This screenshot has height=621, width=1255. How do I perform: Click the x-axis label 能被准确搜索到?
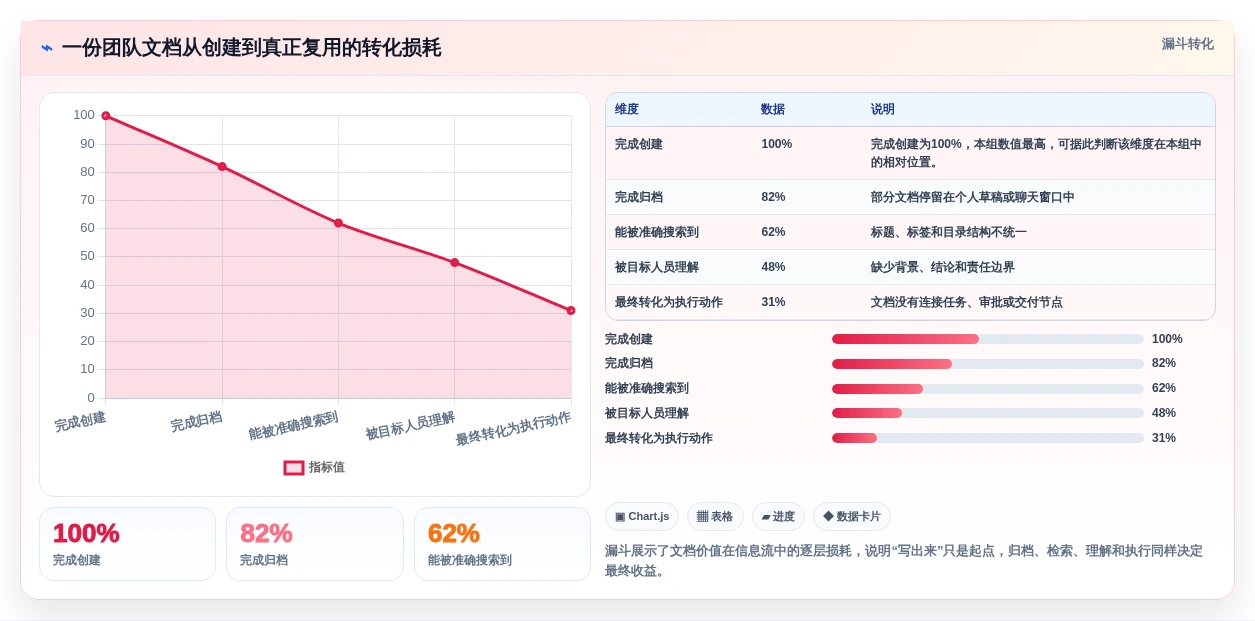point(293,425)
